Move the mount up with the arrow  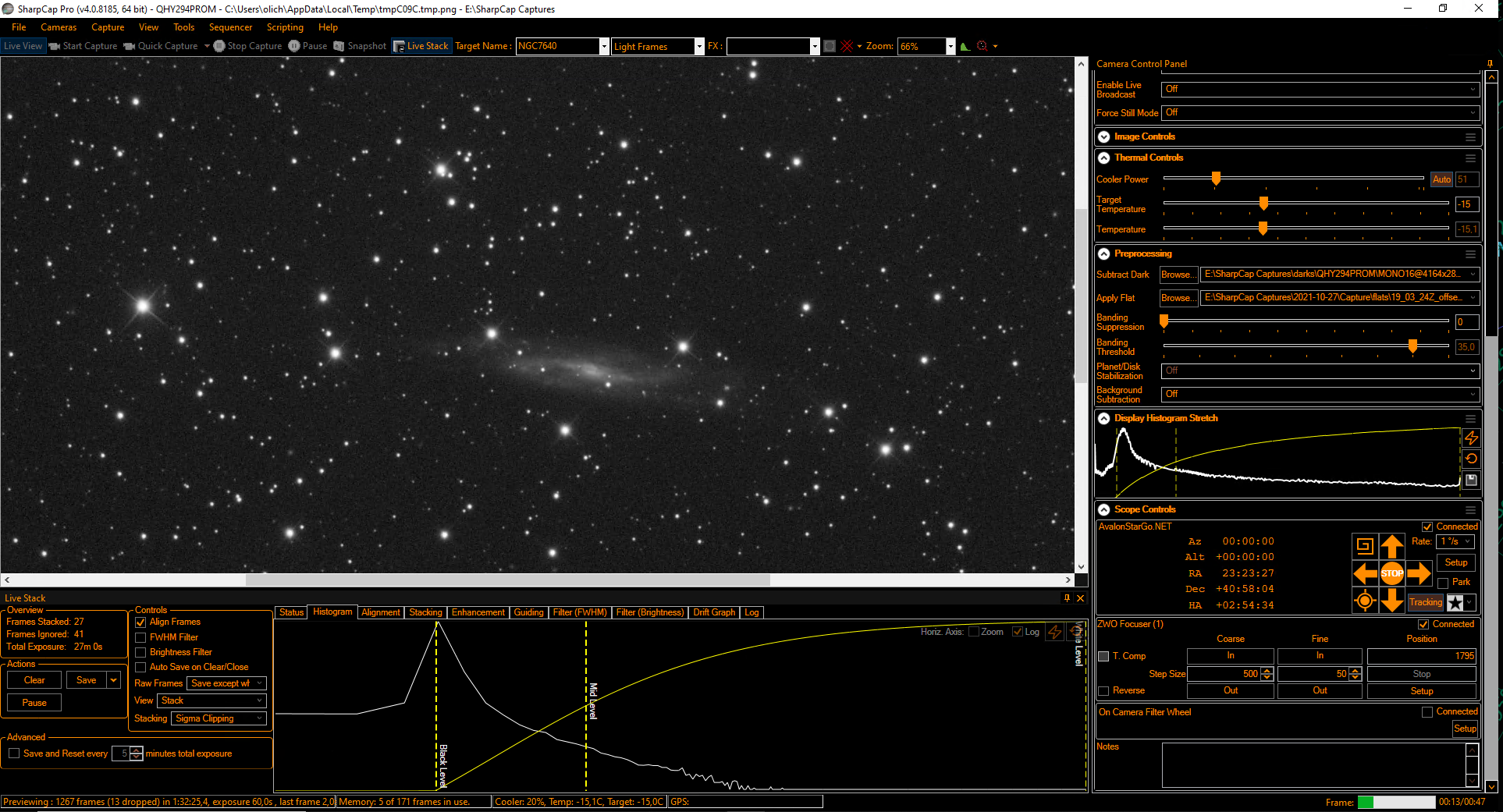pos(1392,546)
